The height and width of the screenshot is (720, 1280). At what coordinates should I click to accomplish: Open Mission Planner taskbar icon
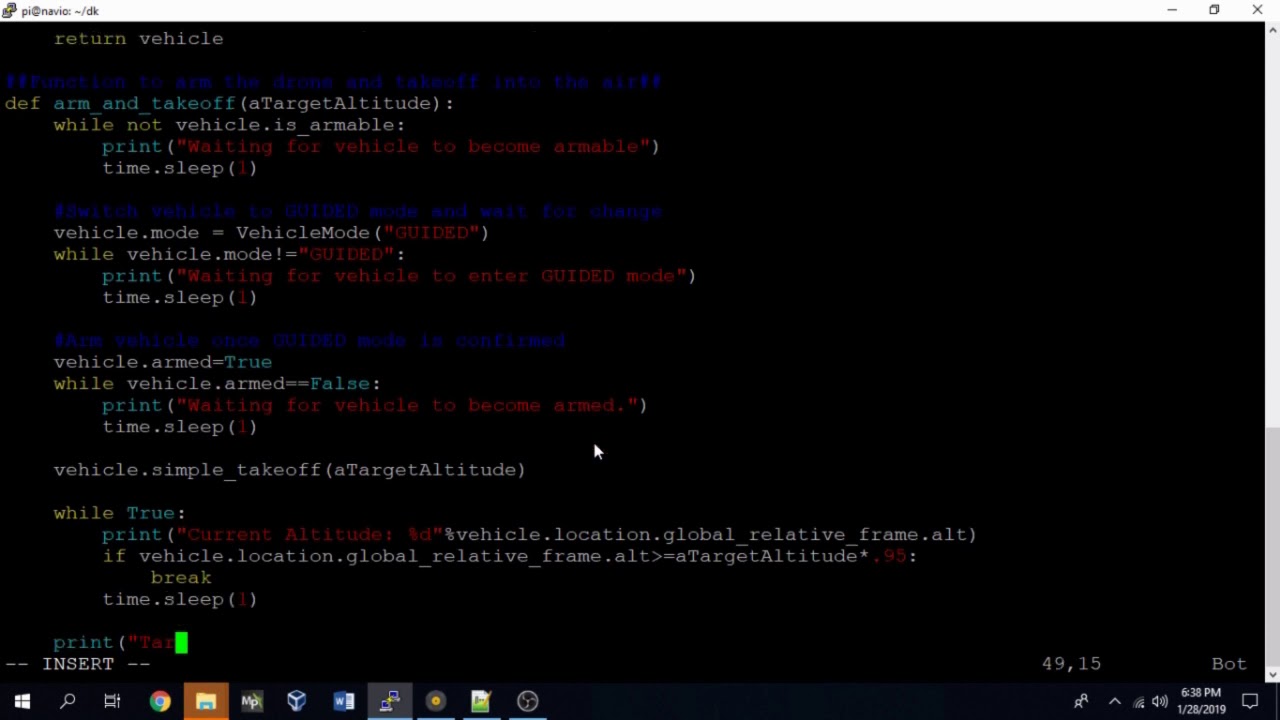(251, 701)
